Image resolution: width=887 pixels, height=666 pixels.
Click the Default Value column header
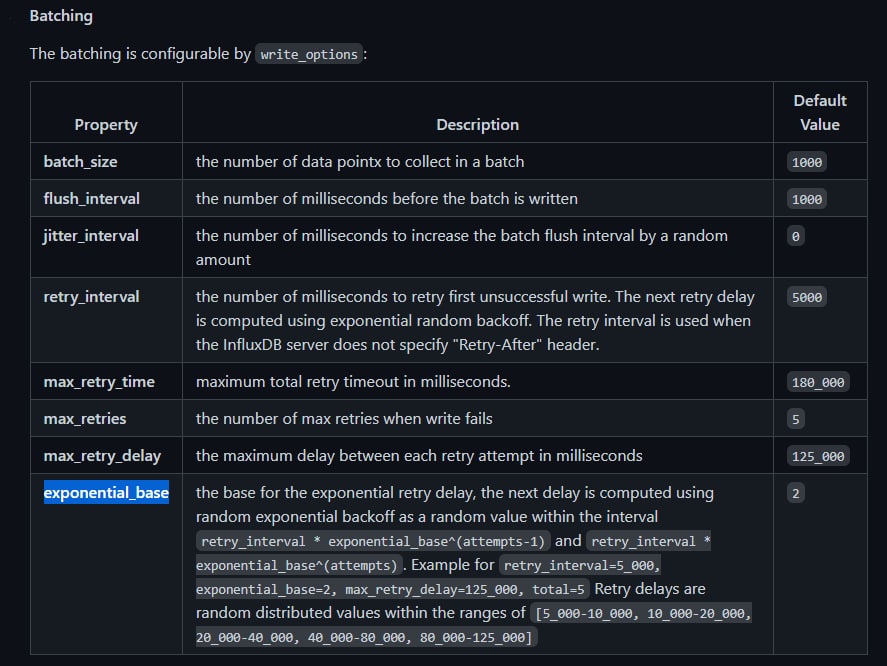click(820, 113)
